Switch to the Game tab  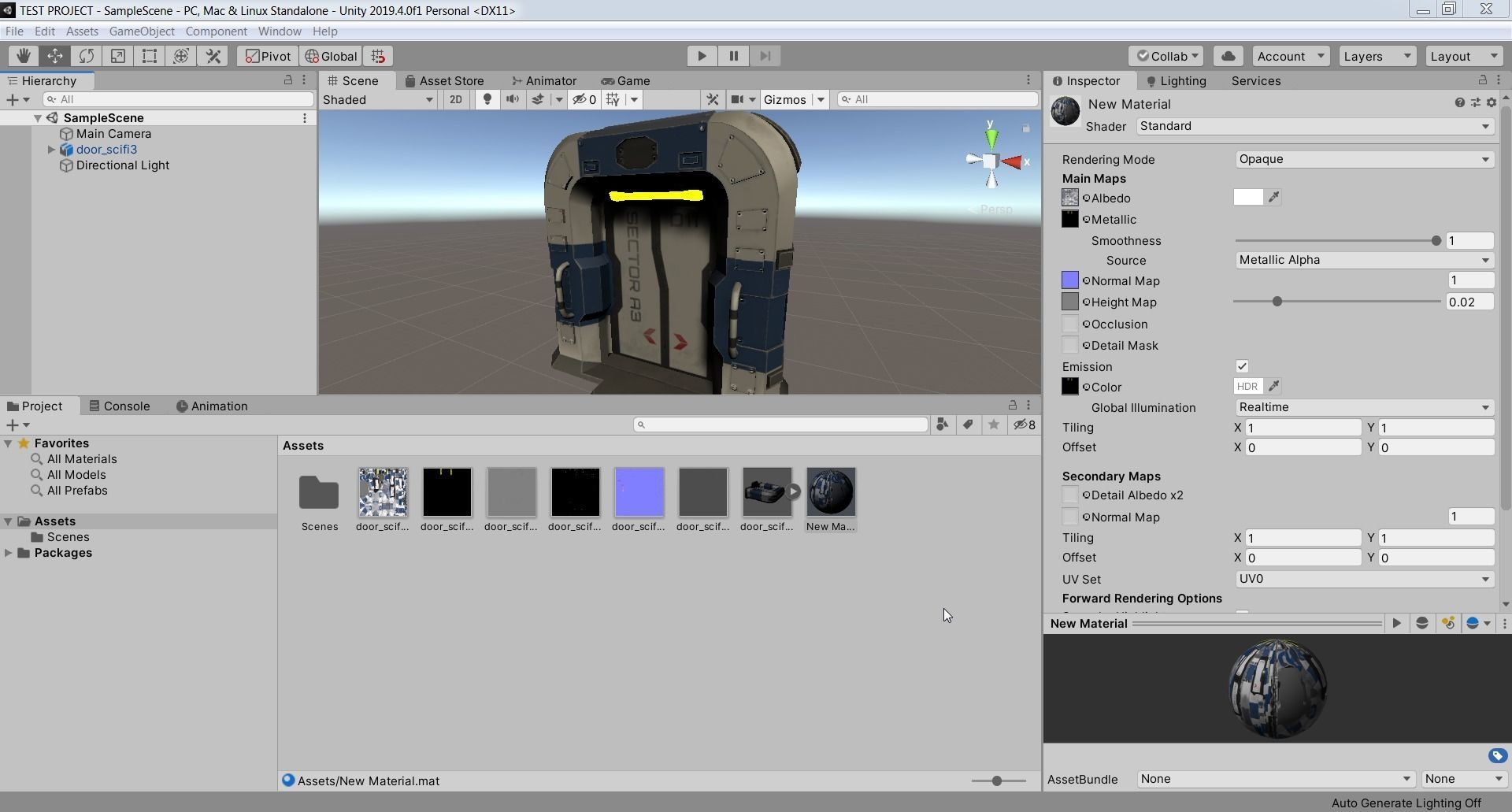[625, 80]
